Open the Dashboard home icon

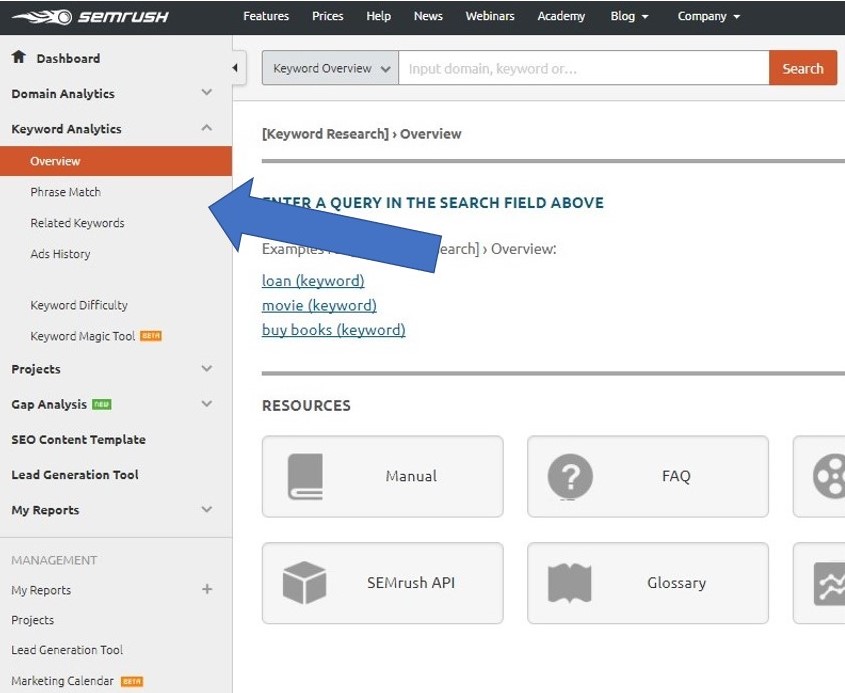[19, 57]
